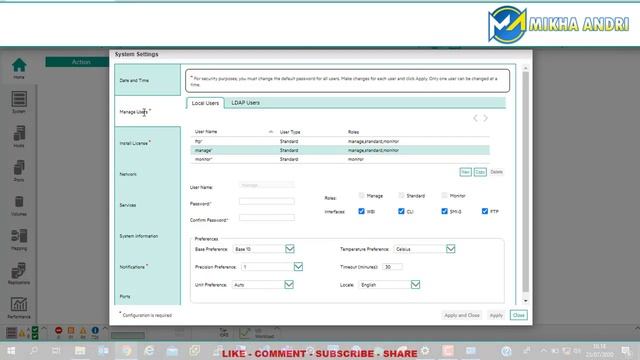
Task: Toggle the Monitor role checkbox
Action: tap(444, 196)
